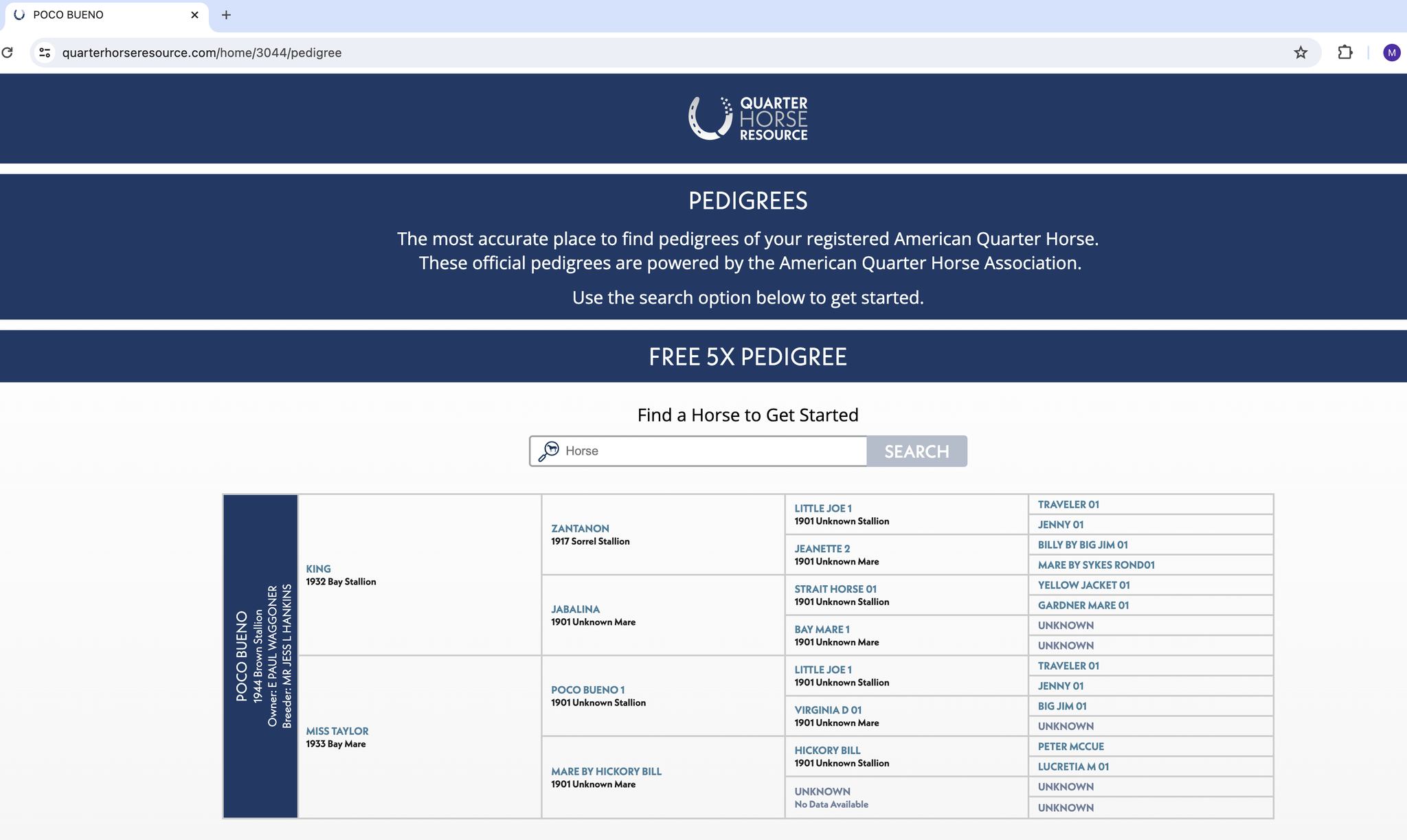Click "1933 Bay Mare" under MISS TAYLOR
This screenshot has height=840, width=1407.
click(x=335, y=744)
